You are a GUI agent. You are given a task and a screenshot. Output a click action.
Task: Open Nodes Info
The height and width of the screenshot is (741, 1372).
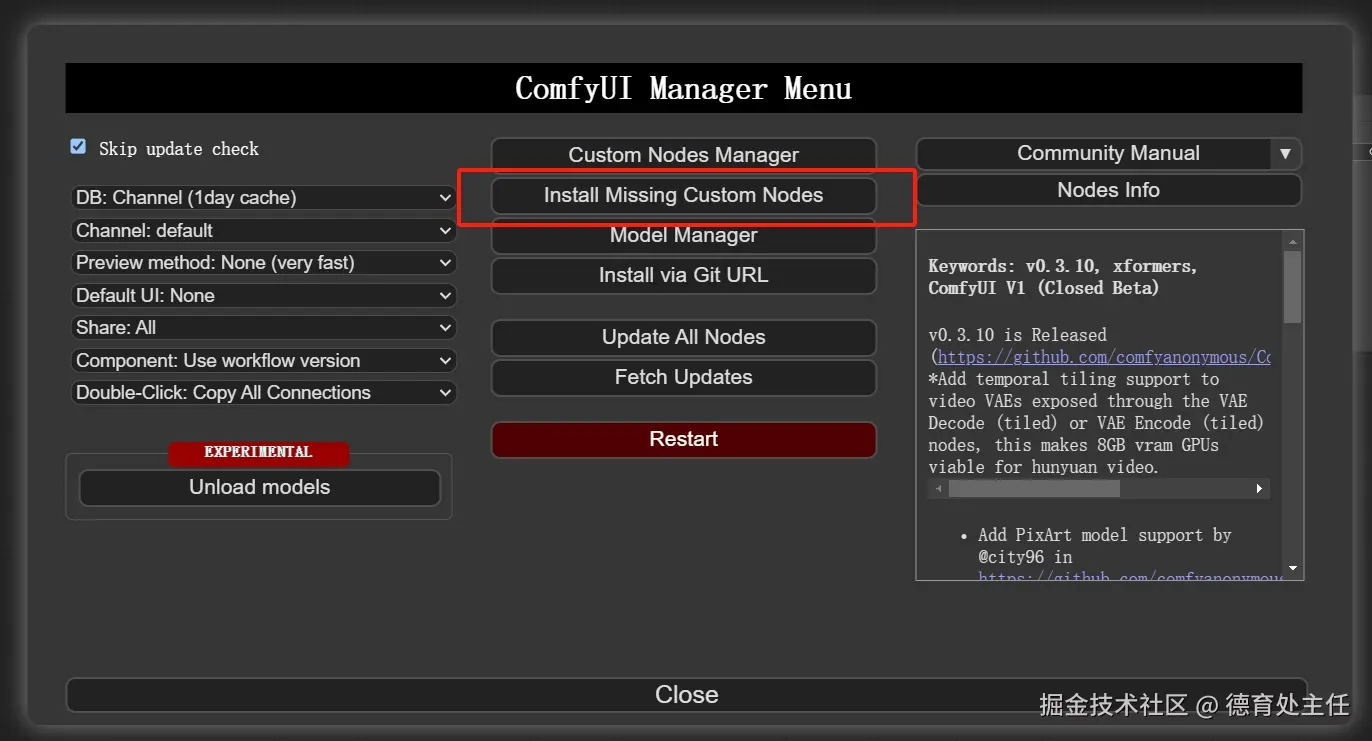click(x=1109, y=190)
